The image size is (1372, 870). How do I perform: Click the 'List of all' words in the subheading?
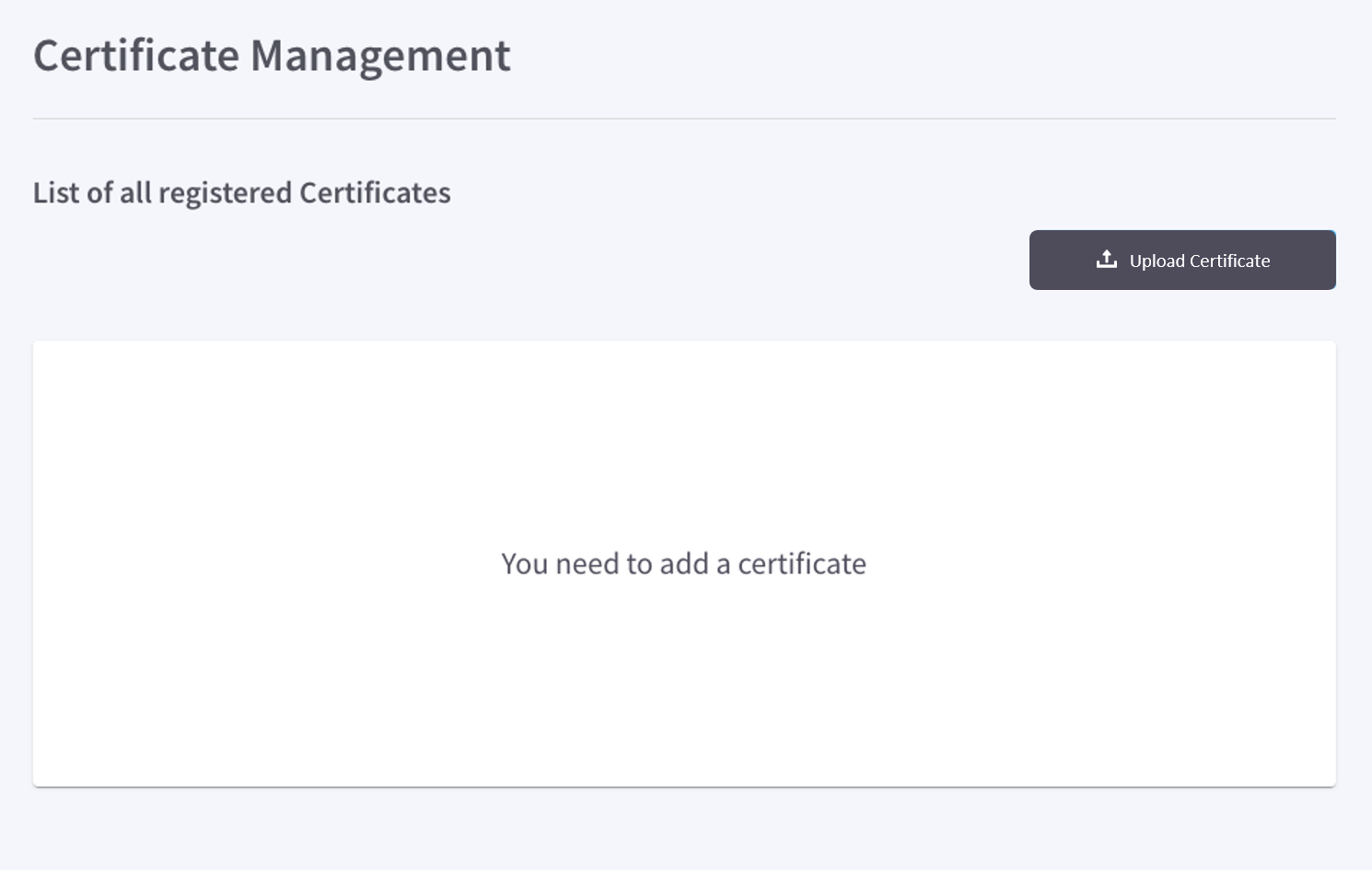pyautogui.click(x=92, y=192)
